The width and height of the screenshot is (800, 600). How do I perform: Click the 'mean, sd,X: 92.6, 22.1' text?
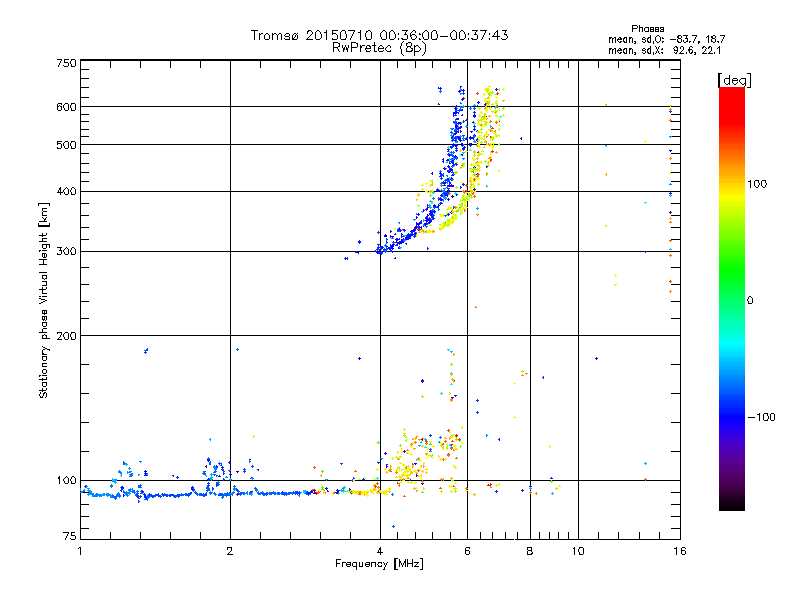[x=664, y=50]
